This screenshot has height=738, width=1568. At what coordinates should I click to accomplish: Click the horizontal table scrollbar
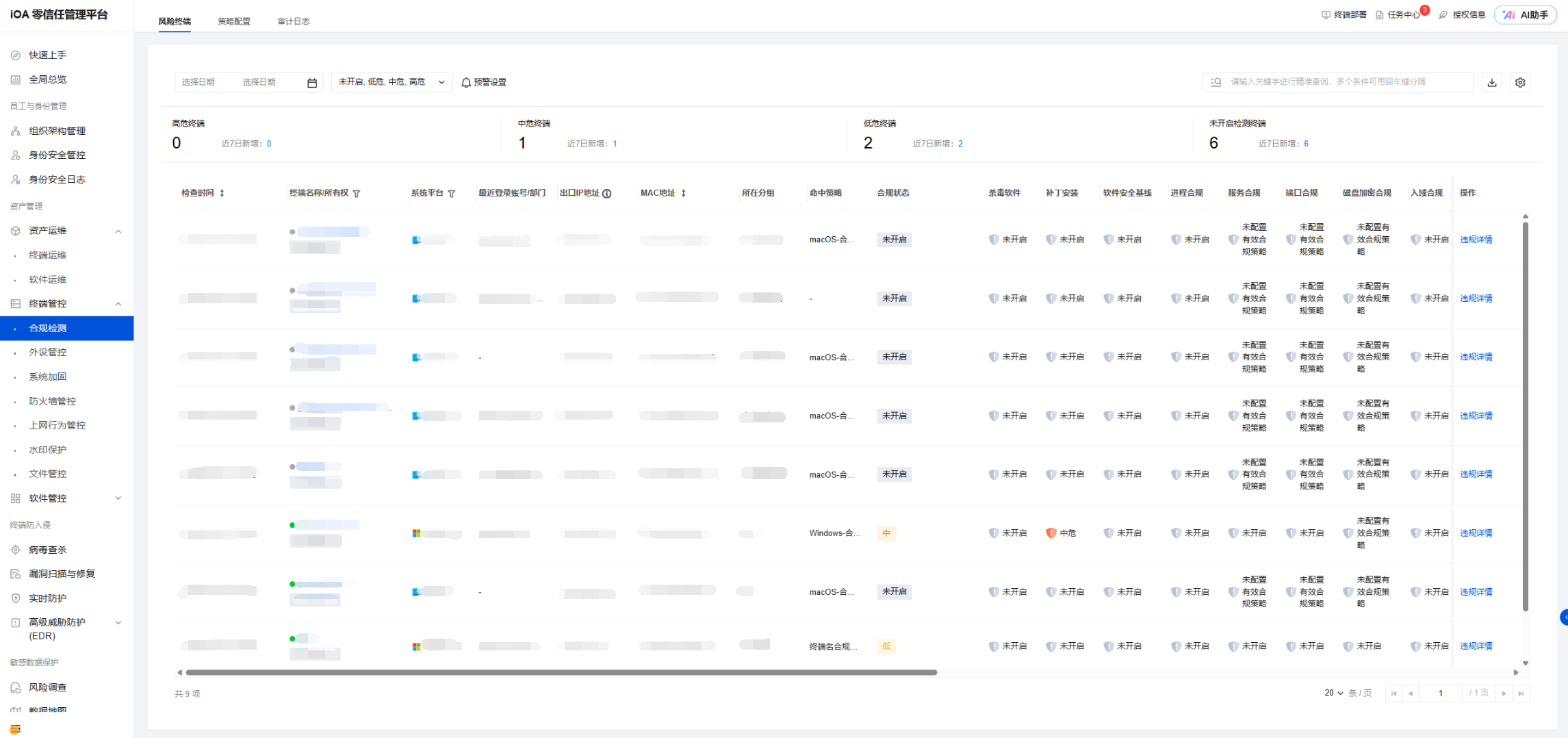coord(561,672)
